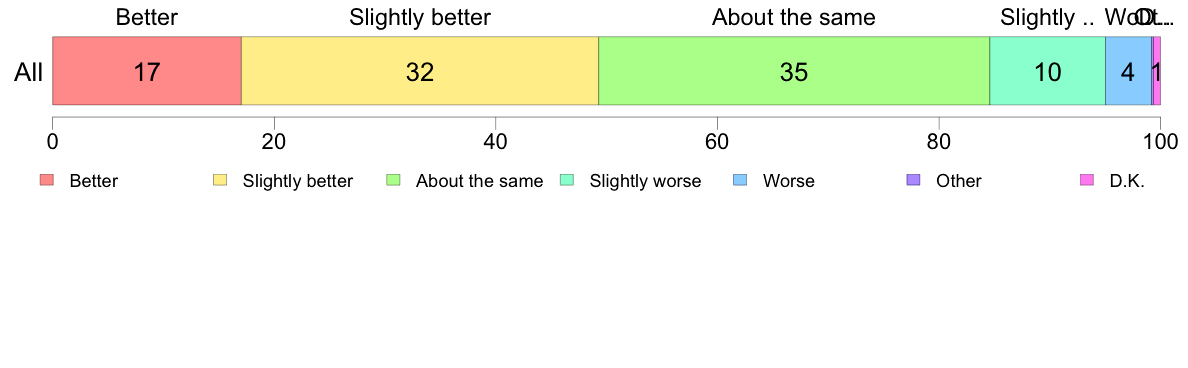Click the green About the same legend swatch

[x=394, y=180]
